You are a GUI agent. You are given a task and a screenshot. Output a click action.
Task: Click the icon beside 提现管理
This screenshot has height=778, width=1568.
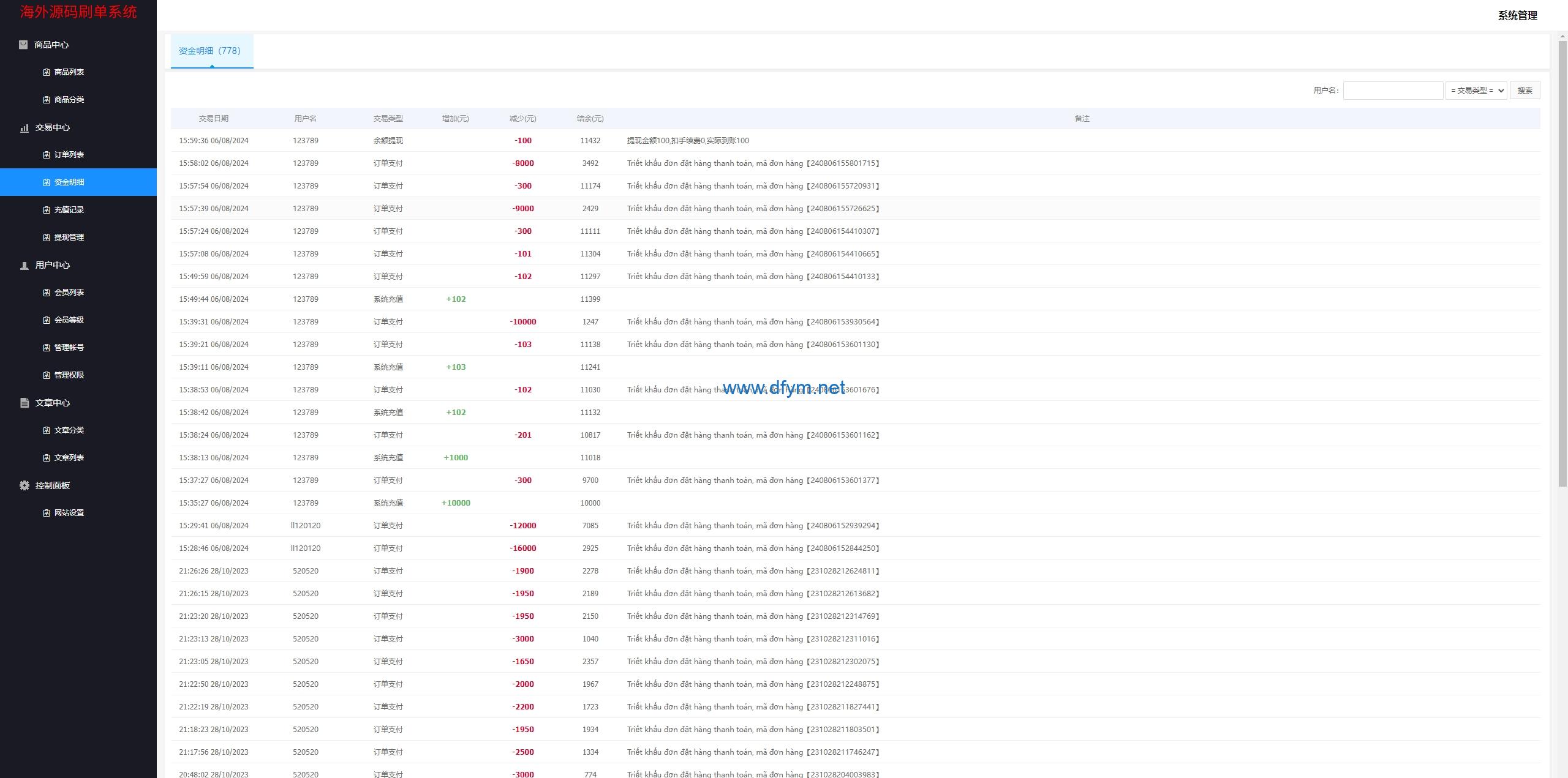(x=47, y=238)
